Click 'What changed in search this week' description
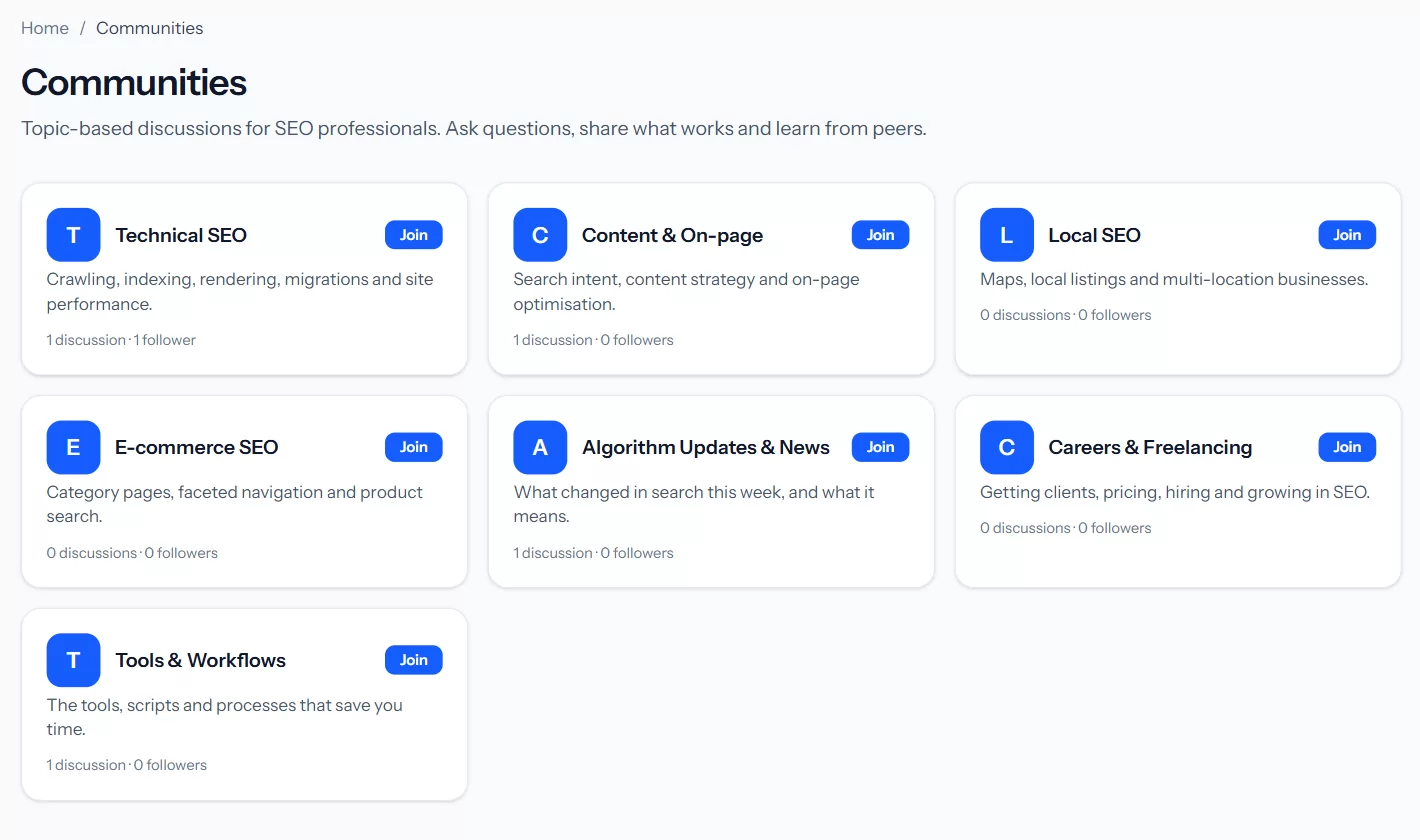Screen dimensions: 1420x840 pyautogui.click(x=694, y=504)
